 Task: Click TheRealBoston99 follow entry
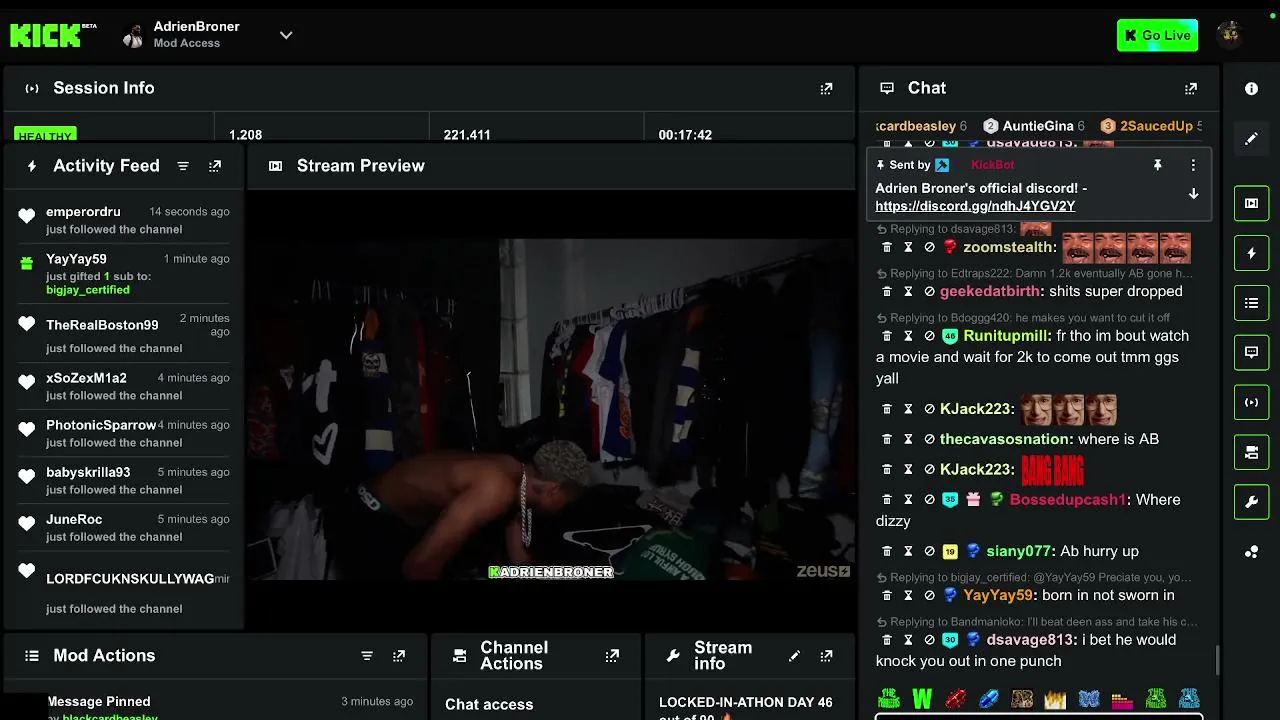pyautogui.click(x=124, y=332)
